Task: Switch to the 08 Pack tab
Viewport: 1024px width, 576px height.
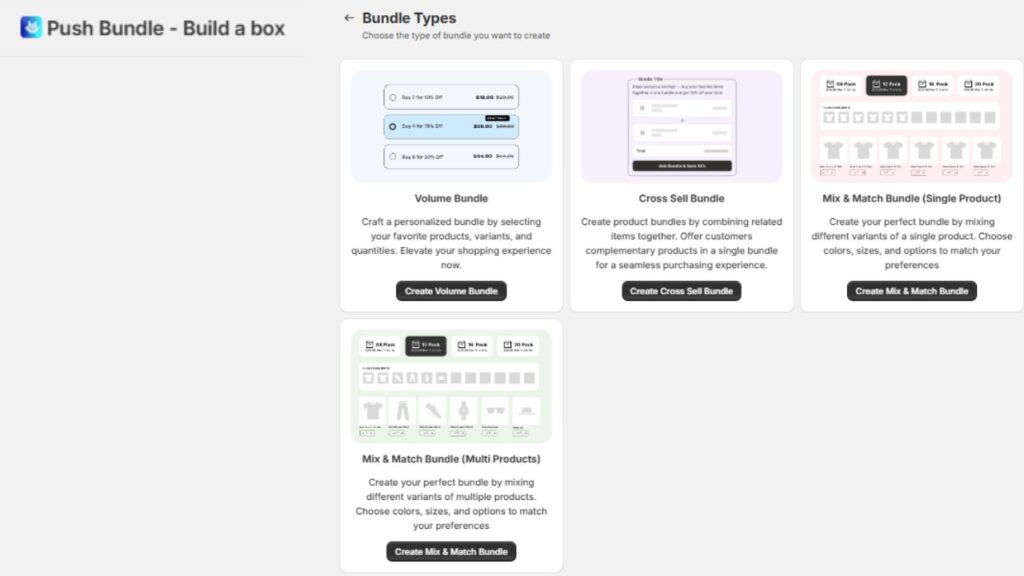Action: [x=840, y=83]
